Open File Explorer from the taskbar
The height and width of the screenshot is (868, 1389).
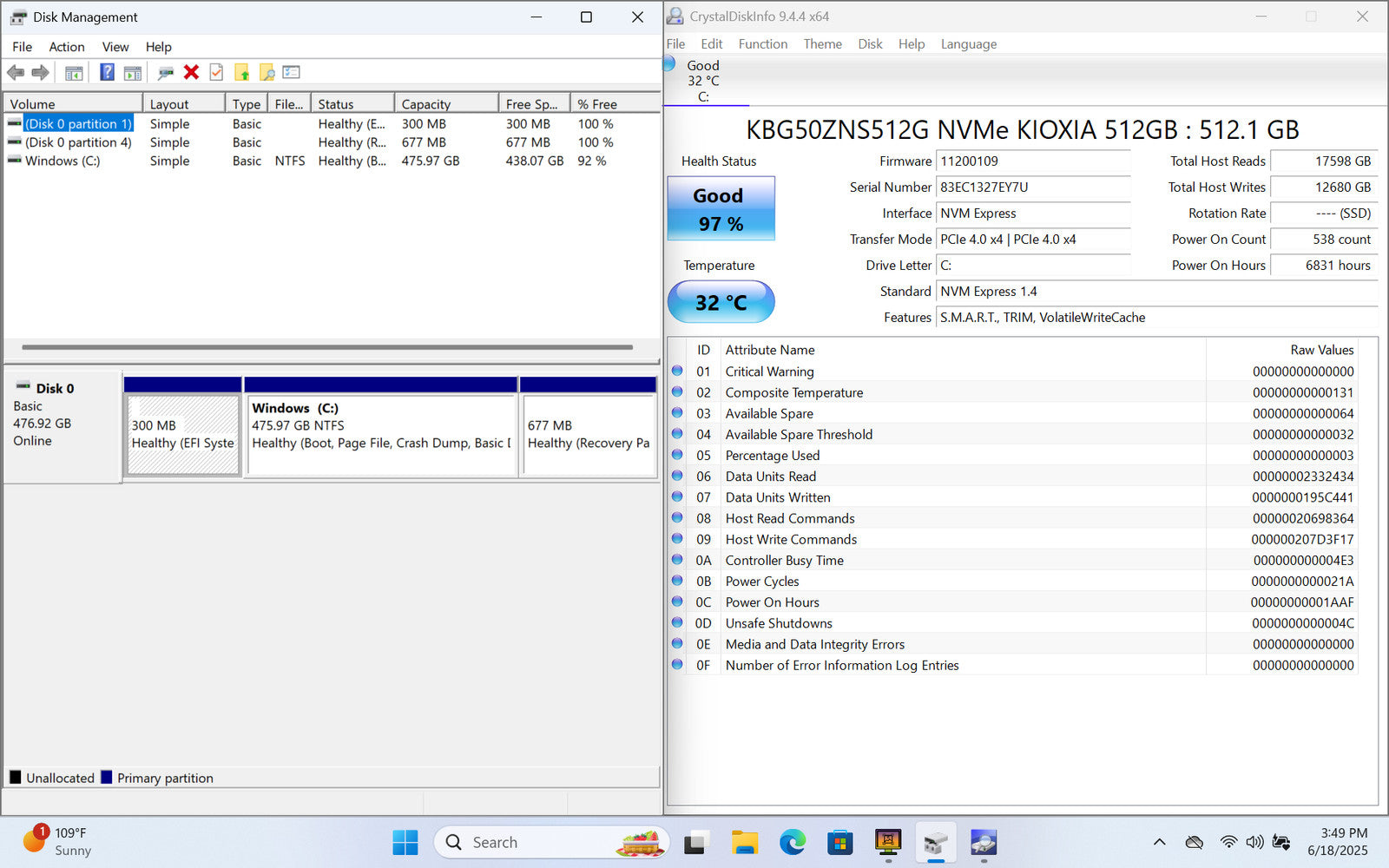tap(744, 842)
